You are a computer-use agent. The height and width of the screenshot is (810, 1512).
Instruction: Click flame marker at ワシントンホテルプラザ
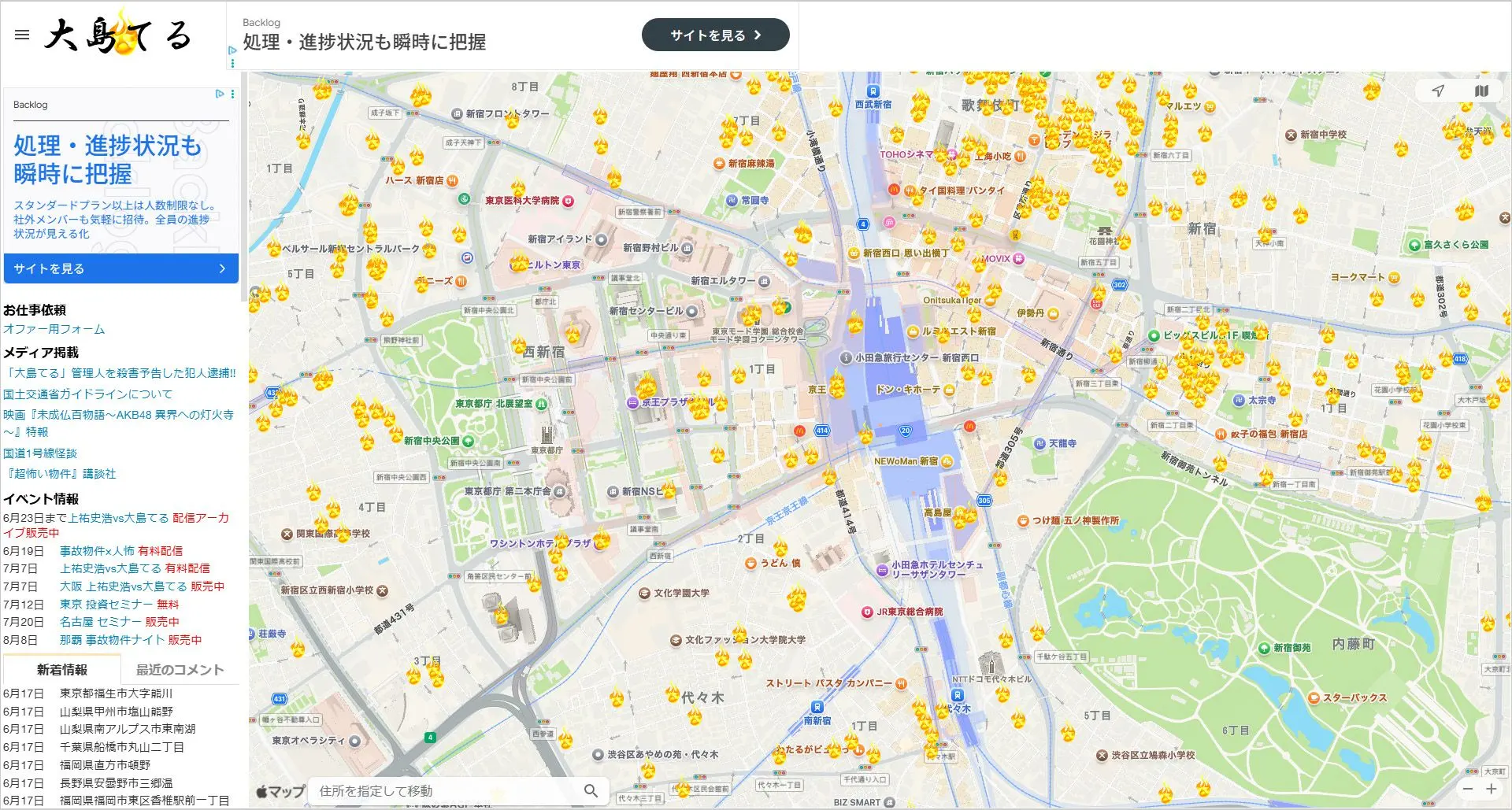click(602, 539)
